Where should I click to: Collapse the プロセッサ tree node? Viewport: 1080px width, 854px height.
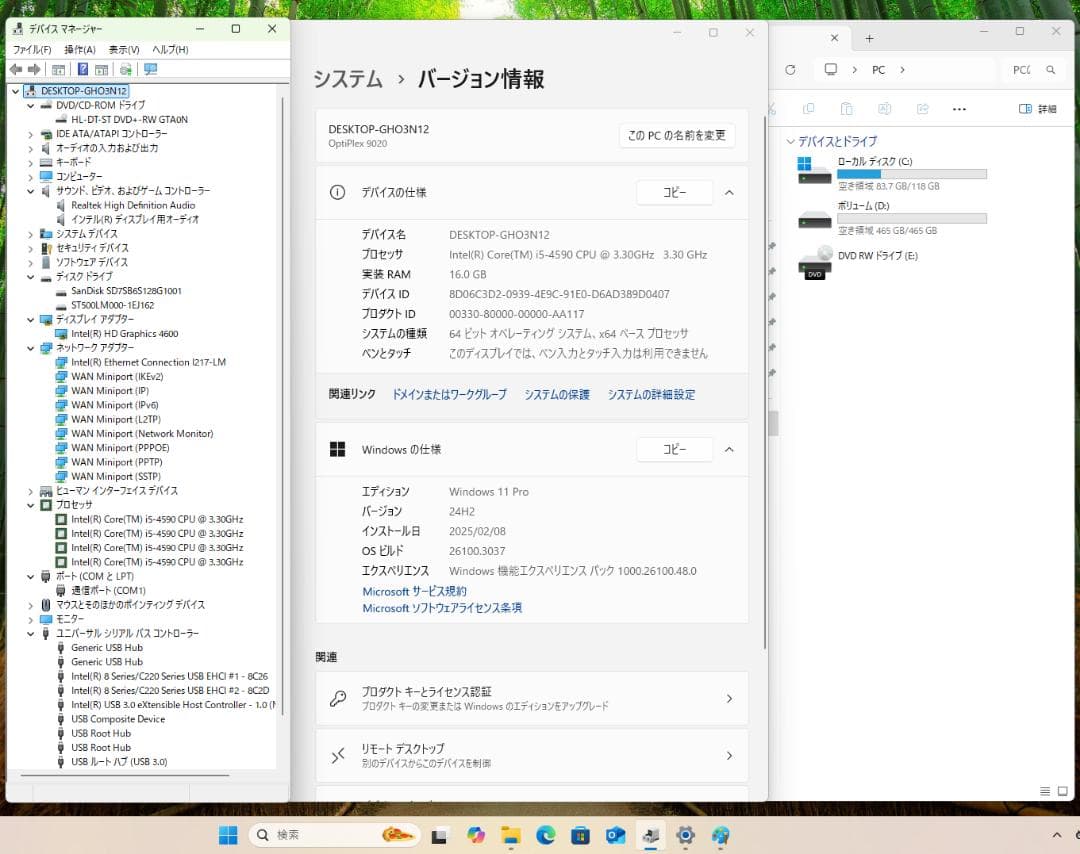32,505
